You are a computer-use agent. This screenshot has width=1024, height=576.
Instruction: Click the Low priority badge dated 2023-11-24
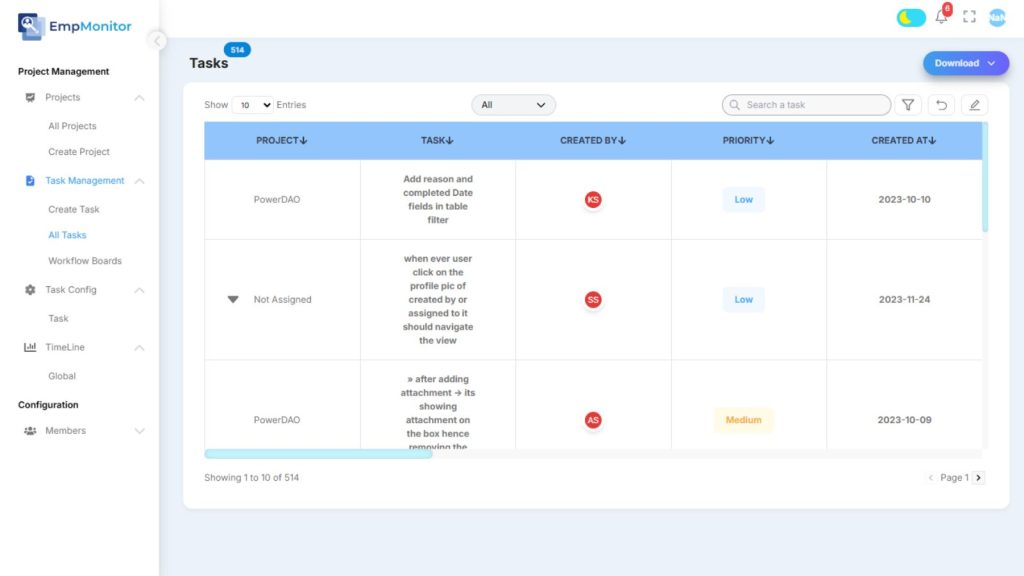[743, 300]
